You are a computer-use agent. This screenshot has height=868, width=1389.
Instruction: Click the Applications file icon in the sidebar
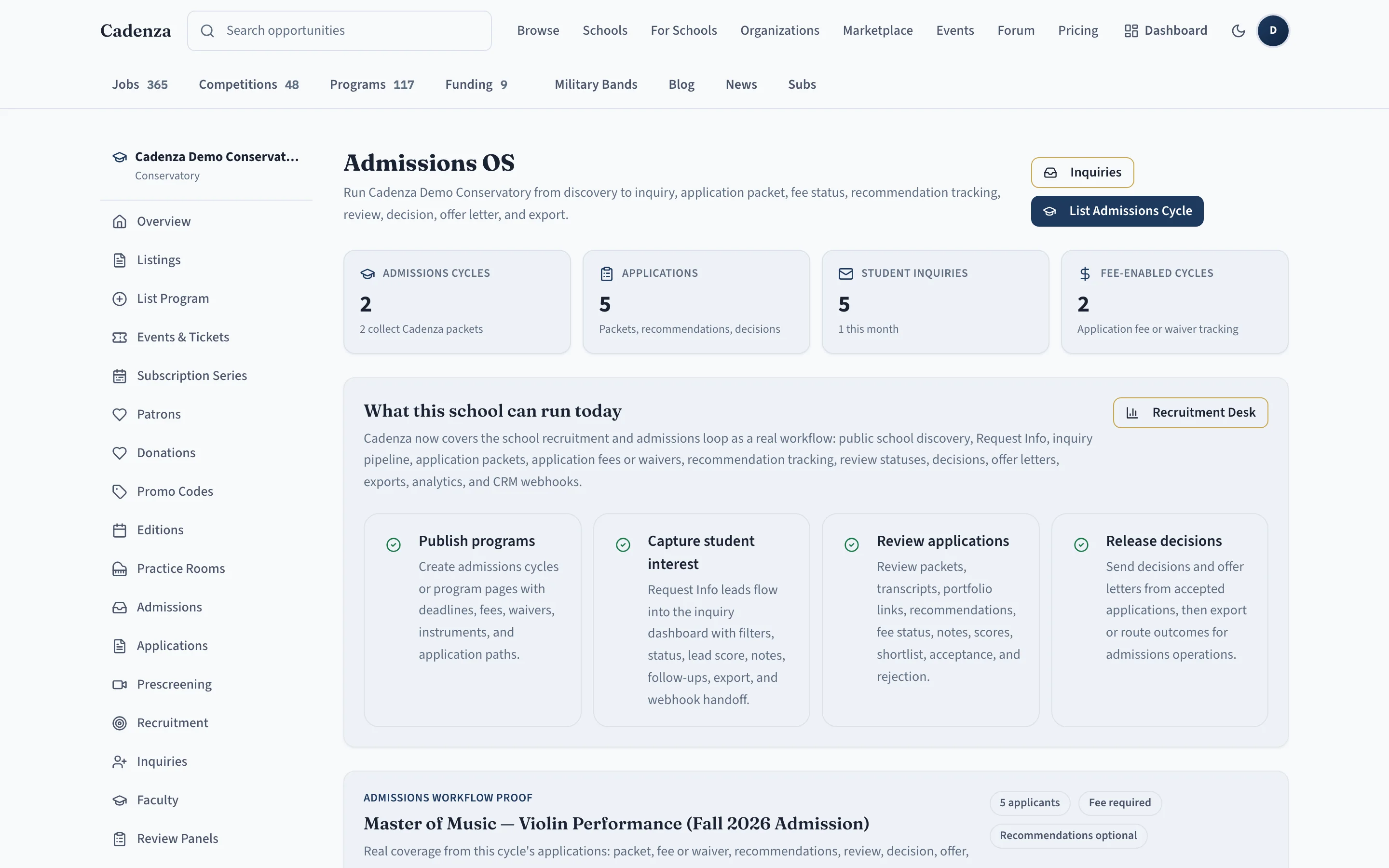point(120,646)
